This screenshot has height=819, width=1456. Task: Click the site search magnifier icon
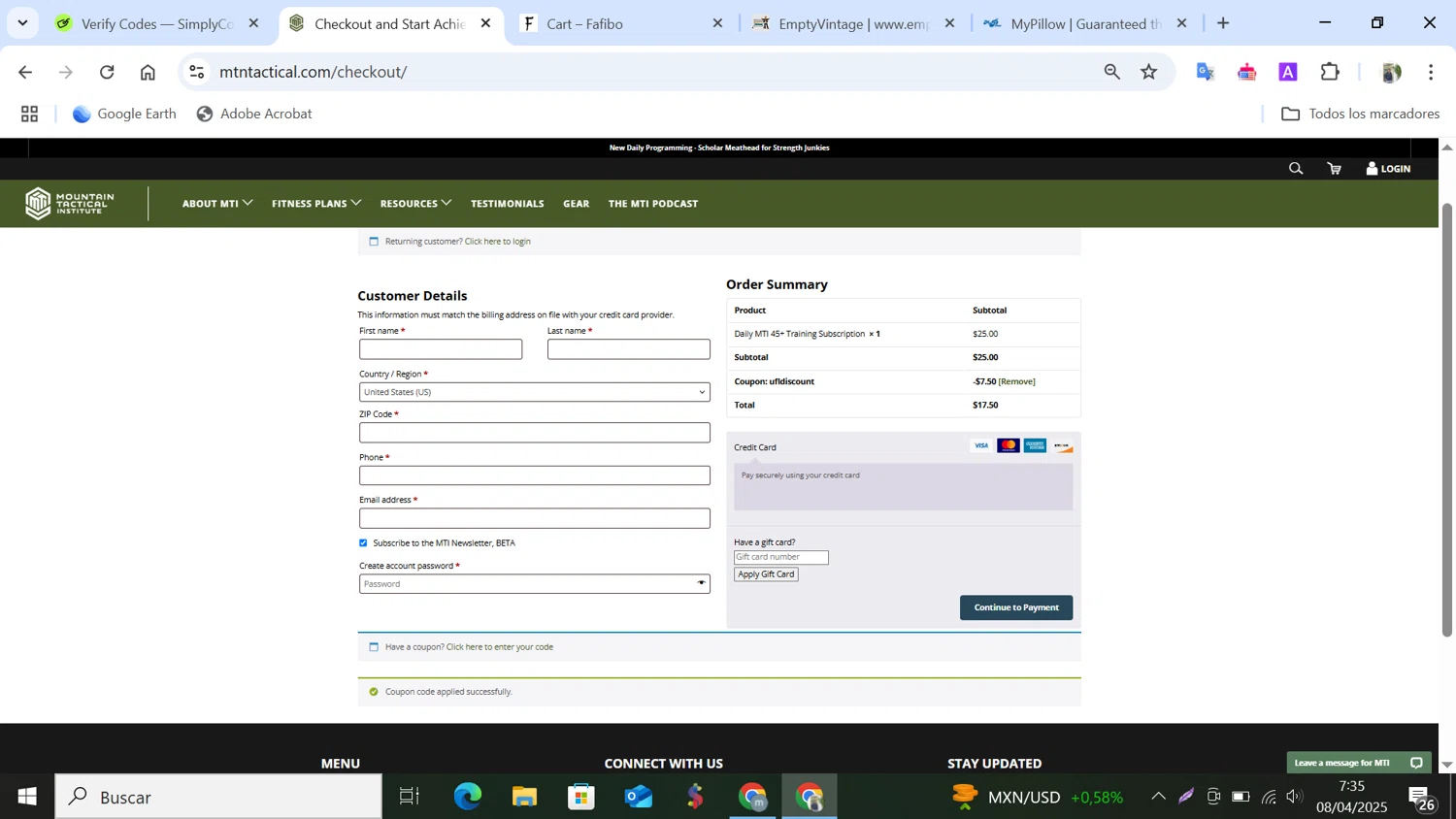click(1295, 169)
